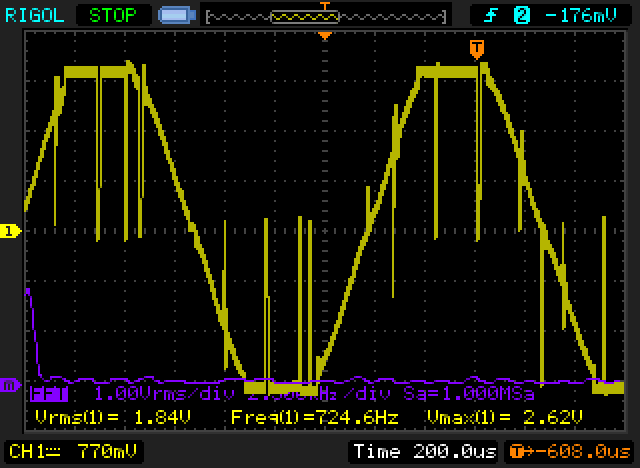Click the orange trigger position T marker
Screen dimensions: 640x468
click(x=477, y=49)
